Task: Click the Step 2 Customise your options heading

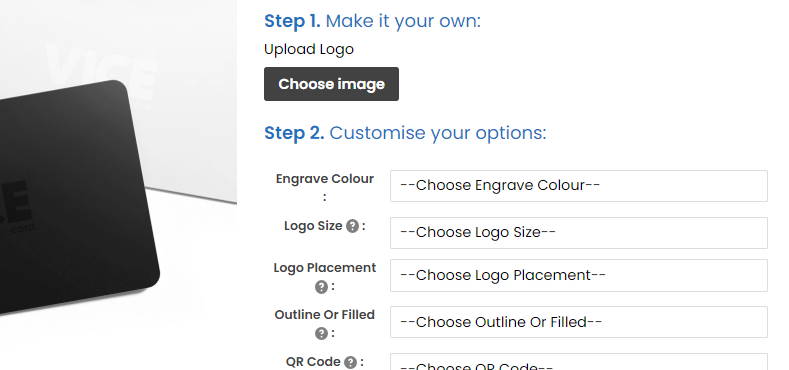Action: pos(405,133)
